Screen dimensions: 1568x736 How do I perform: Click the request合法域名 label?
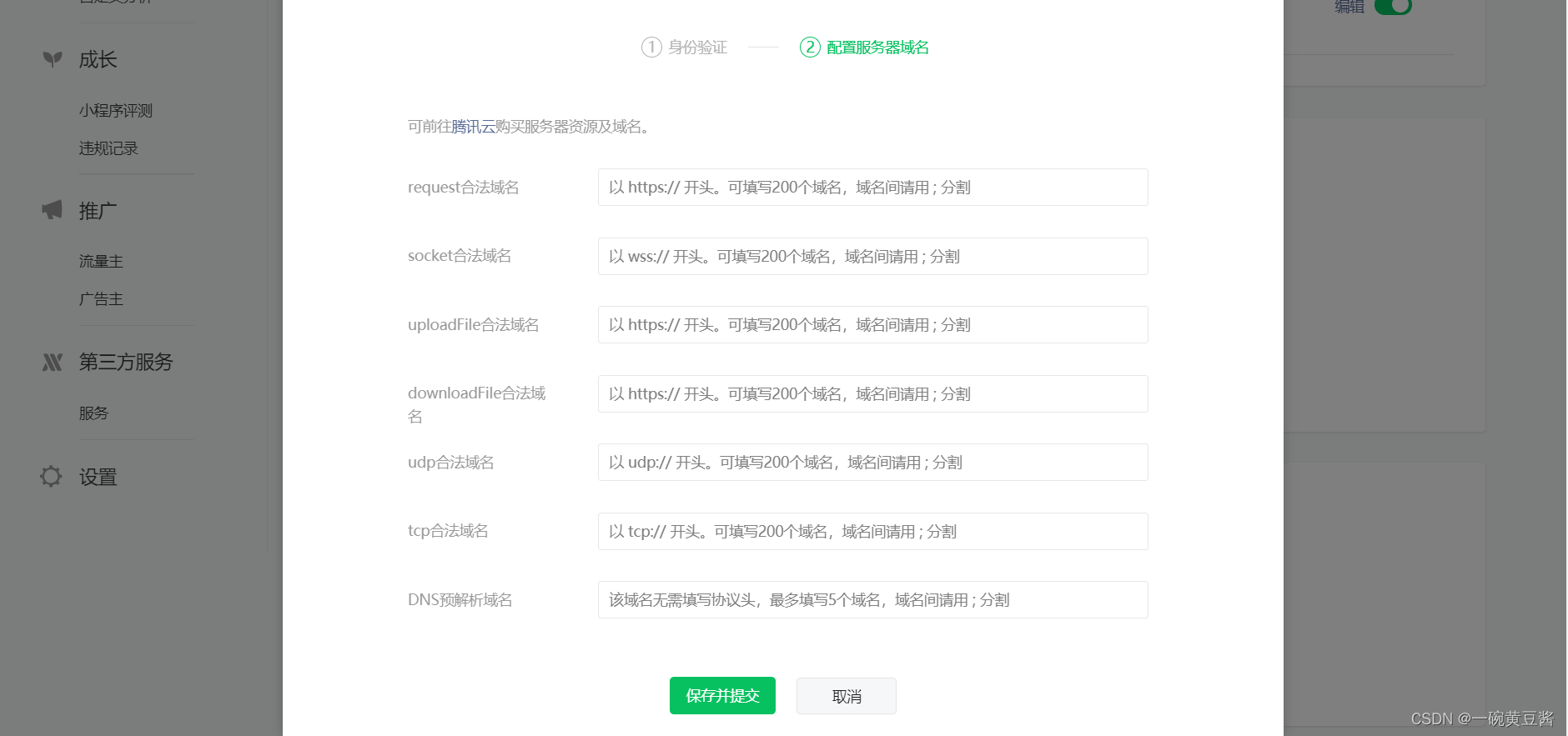pyautogui.click(x=464, y=188)
